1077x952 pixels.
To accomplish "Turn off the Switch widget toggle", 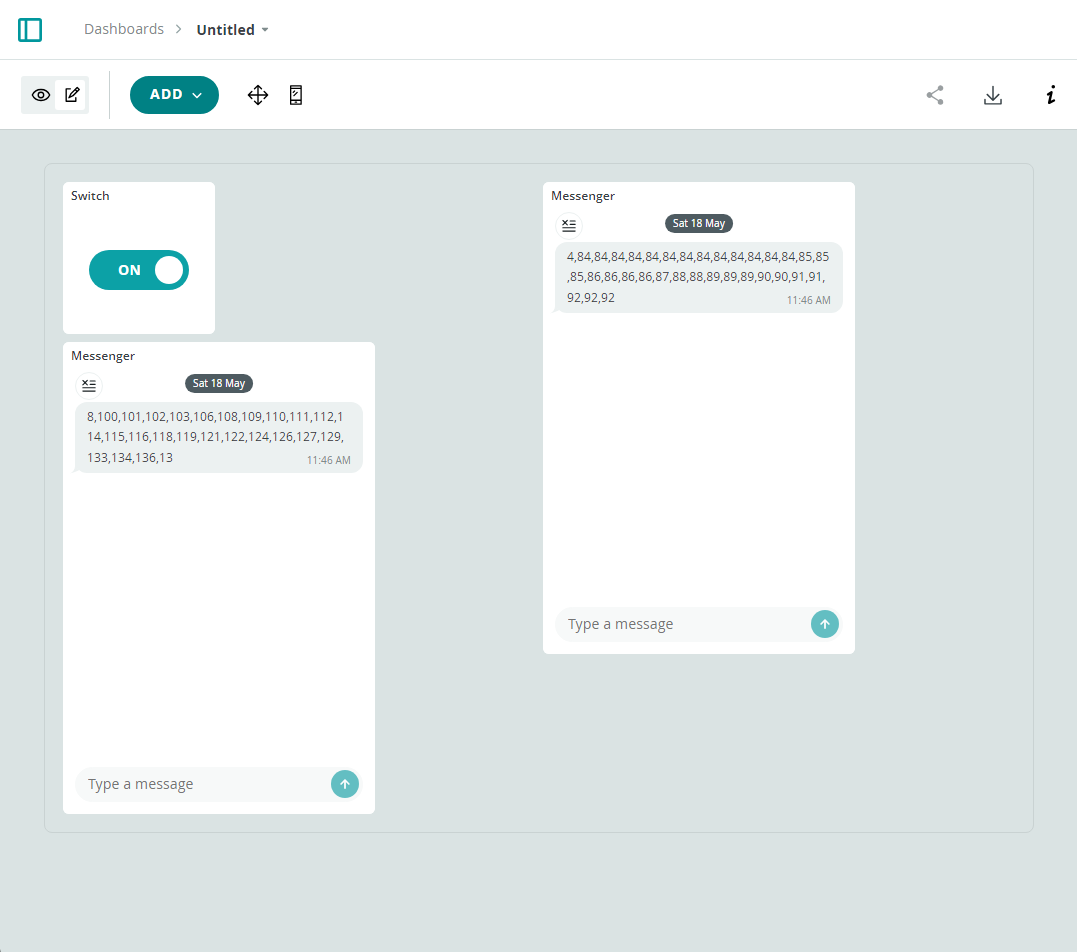I will (139, 270).
